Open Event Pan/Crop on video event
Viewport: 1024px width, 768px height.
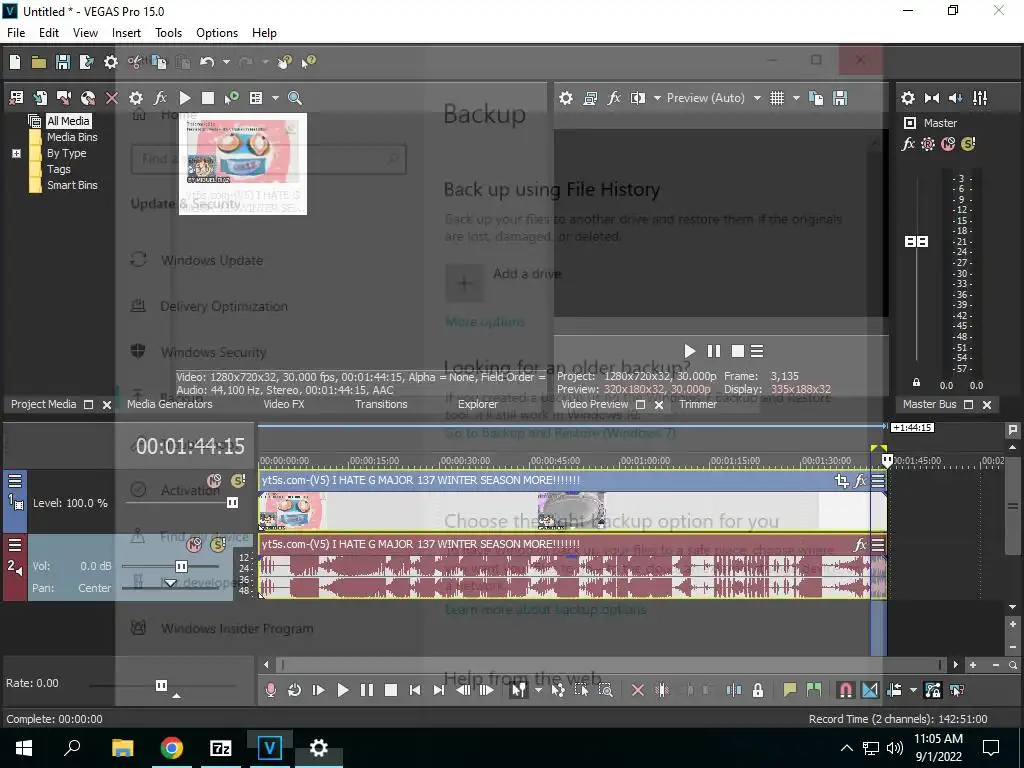tap(842, 481)
